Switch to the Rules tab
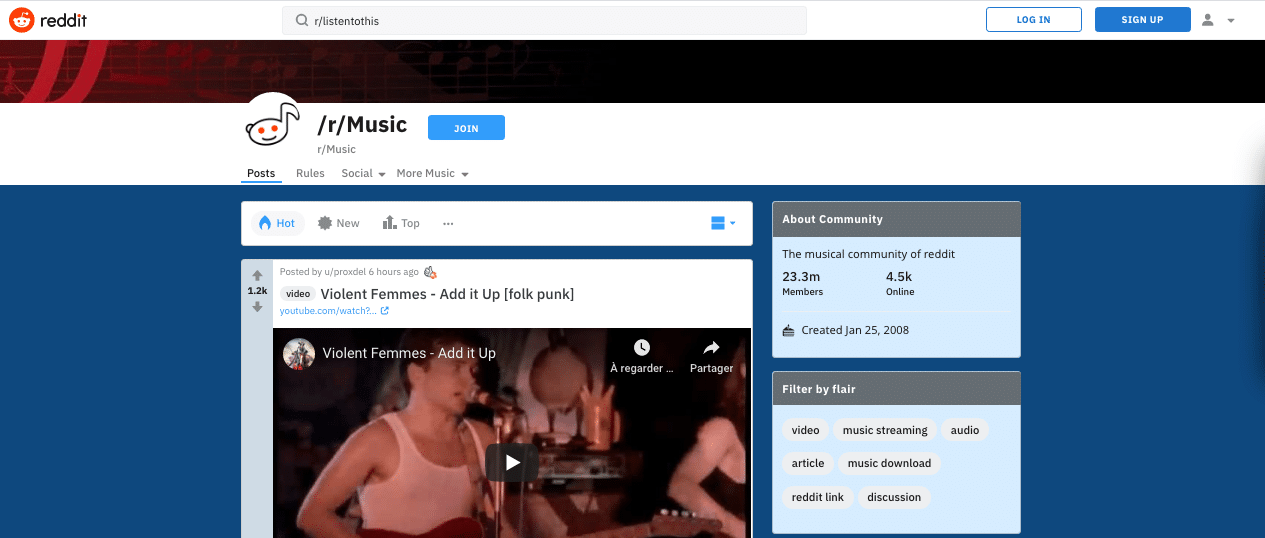 pyautogui.click(x=310, y=173)
